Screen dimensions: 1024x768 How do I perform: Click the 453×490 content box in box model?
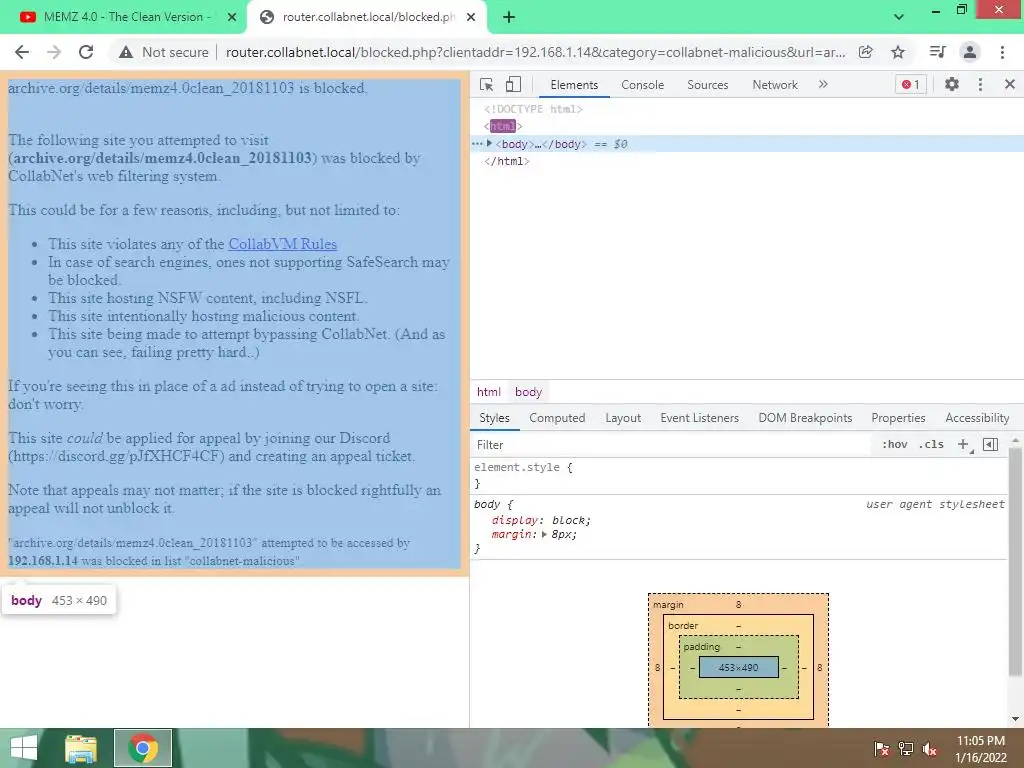[739, 667]
